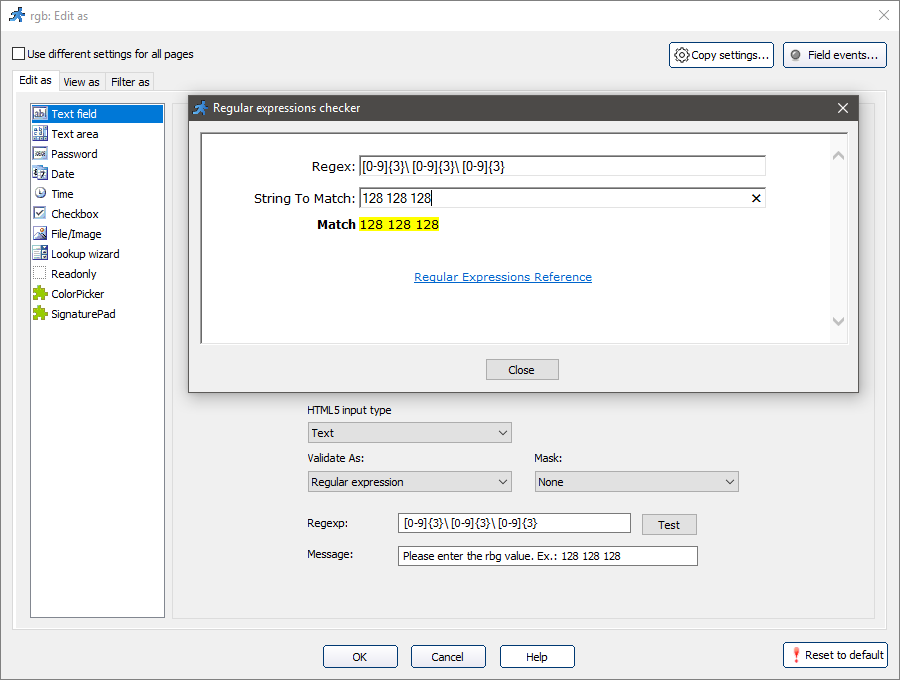The height and width of the screenshot is (680, 900).
Task: Open the Regular Expressions Reference link
Action: (503, 277)
